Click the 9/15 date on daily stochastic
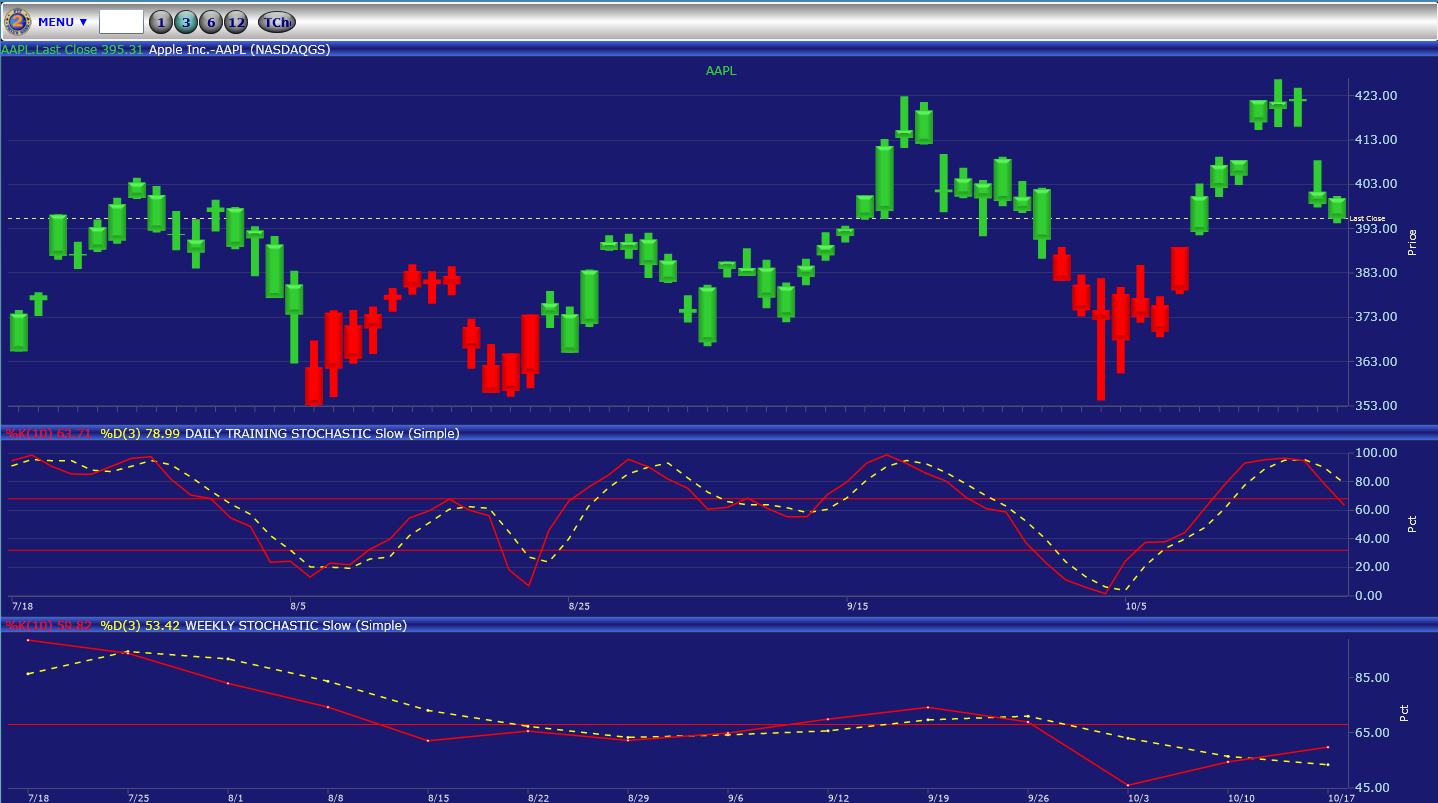The image size is (1438, 803). coord(857,606)
